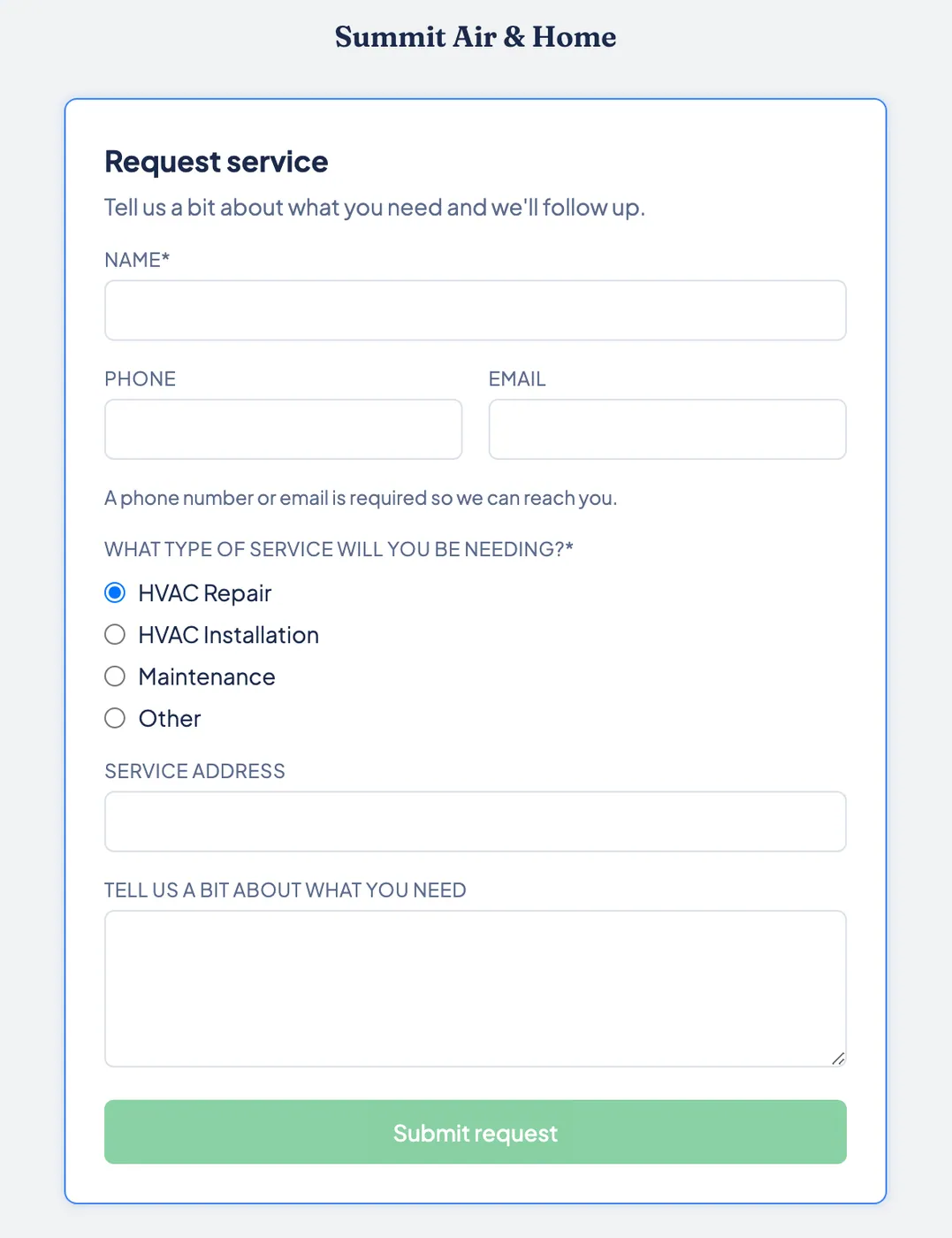Screen dimensions: 952x1238
Task: Click the 'HVAC Installation' label text
Action: coord(229,635)
